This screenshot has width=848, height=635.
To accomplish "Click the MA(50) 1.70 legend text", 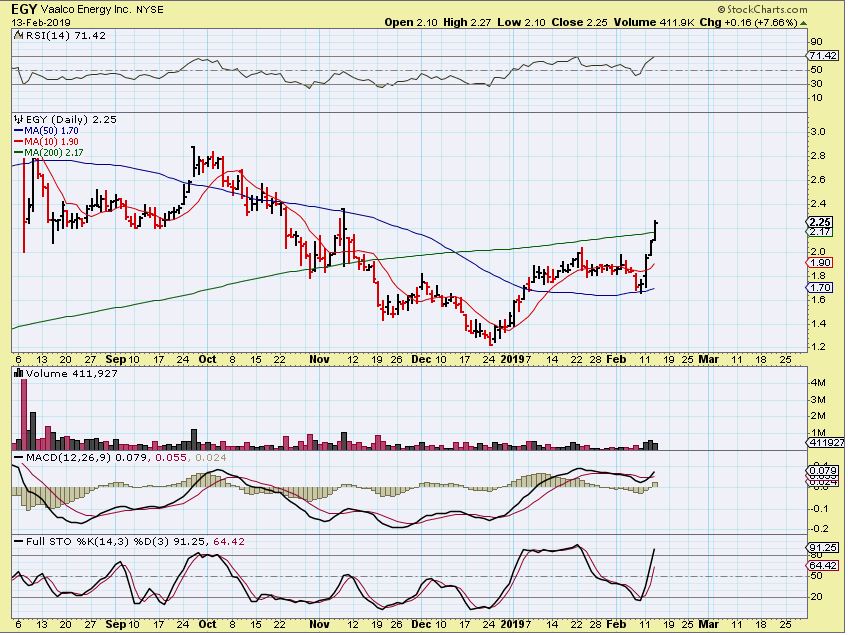I will (x=51, y=131).
